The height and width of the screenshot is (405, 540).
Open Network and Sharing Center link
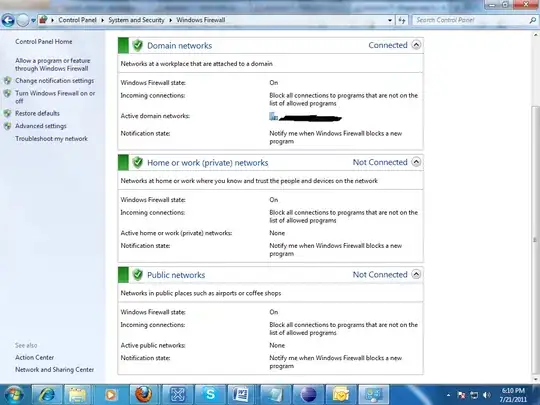[x=54, y=370]
